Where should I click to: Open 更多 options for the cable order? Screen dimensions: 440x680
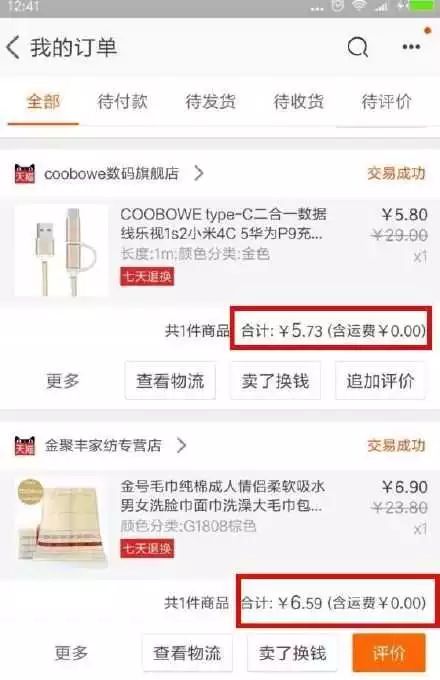point(63,381)
